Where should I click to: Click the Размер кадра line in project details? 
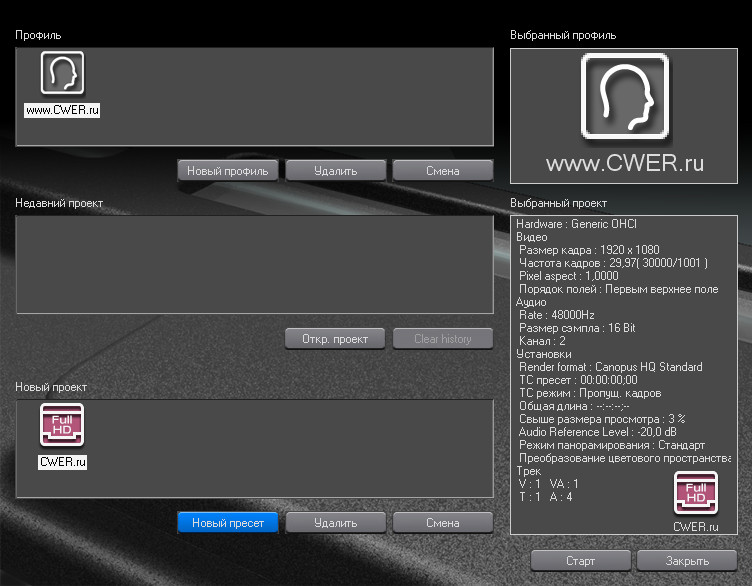pyautogui.click(x=589, y=250)
